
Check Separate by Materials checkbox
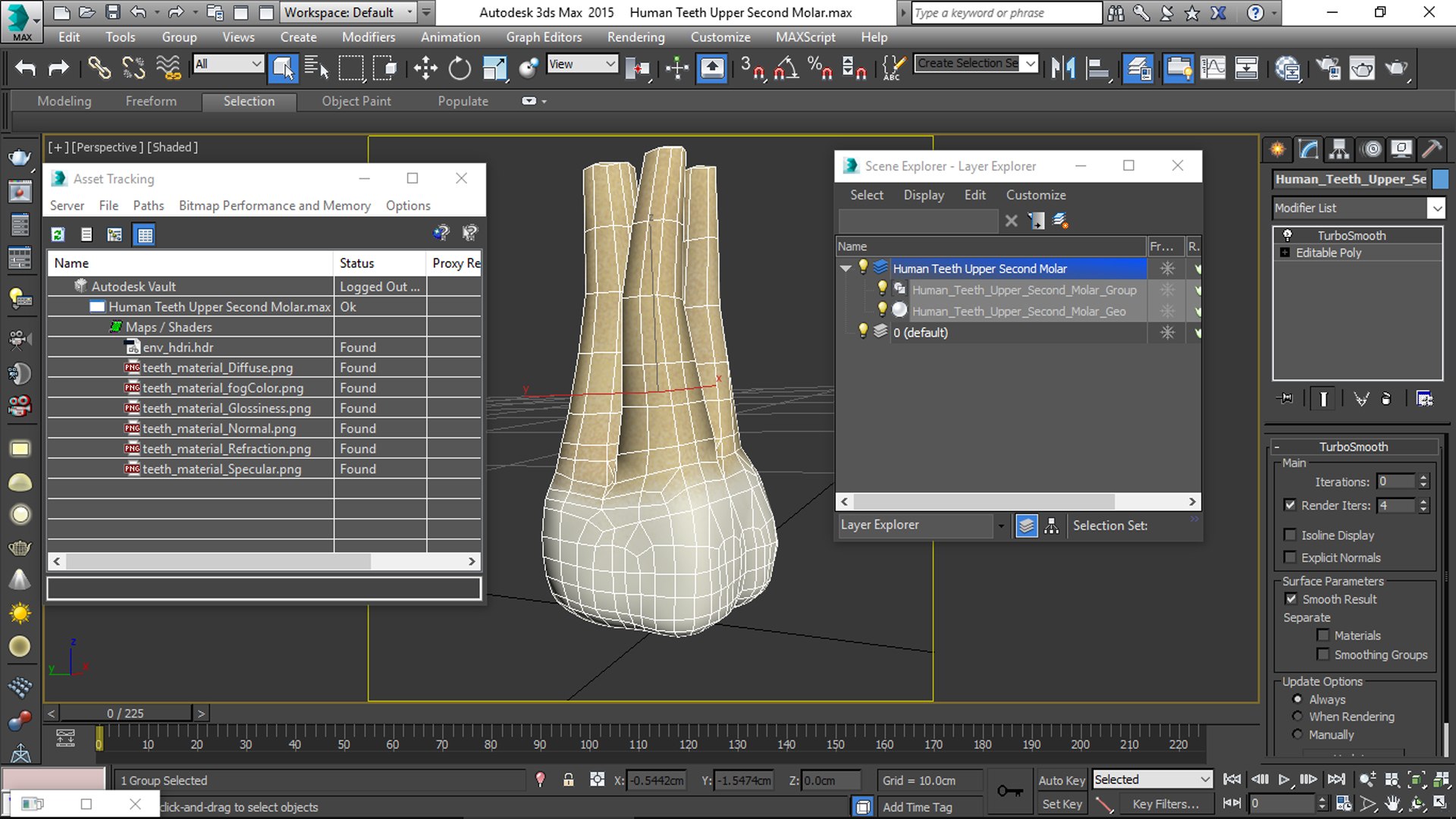pyautogui.click(x=1323, y=635)
